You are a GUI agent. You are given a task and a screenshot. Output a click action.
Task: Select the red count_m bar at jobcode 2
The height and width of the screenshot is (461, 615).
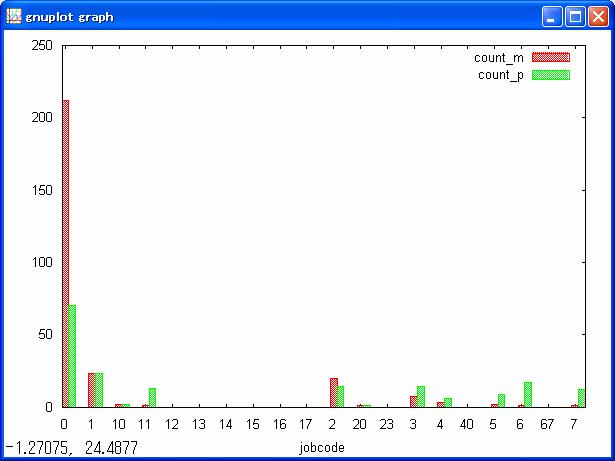[x=334, y=392]
